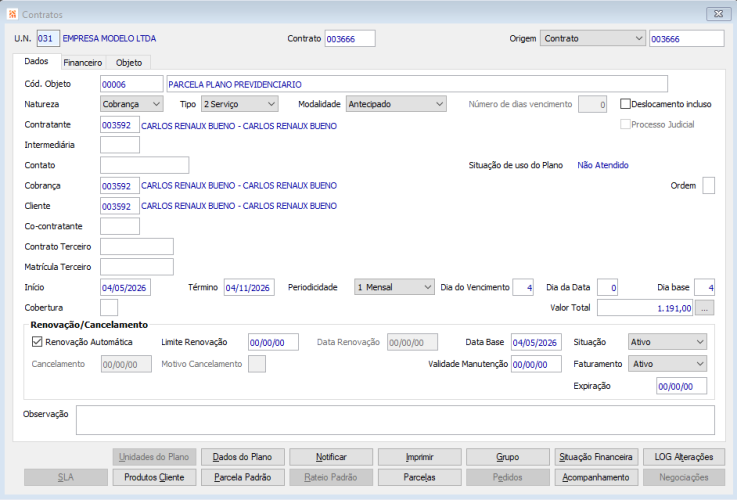Click the Matrícula Terceiro field

click(x=137, y=266)
